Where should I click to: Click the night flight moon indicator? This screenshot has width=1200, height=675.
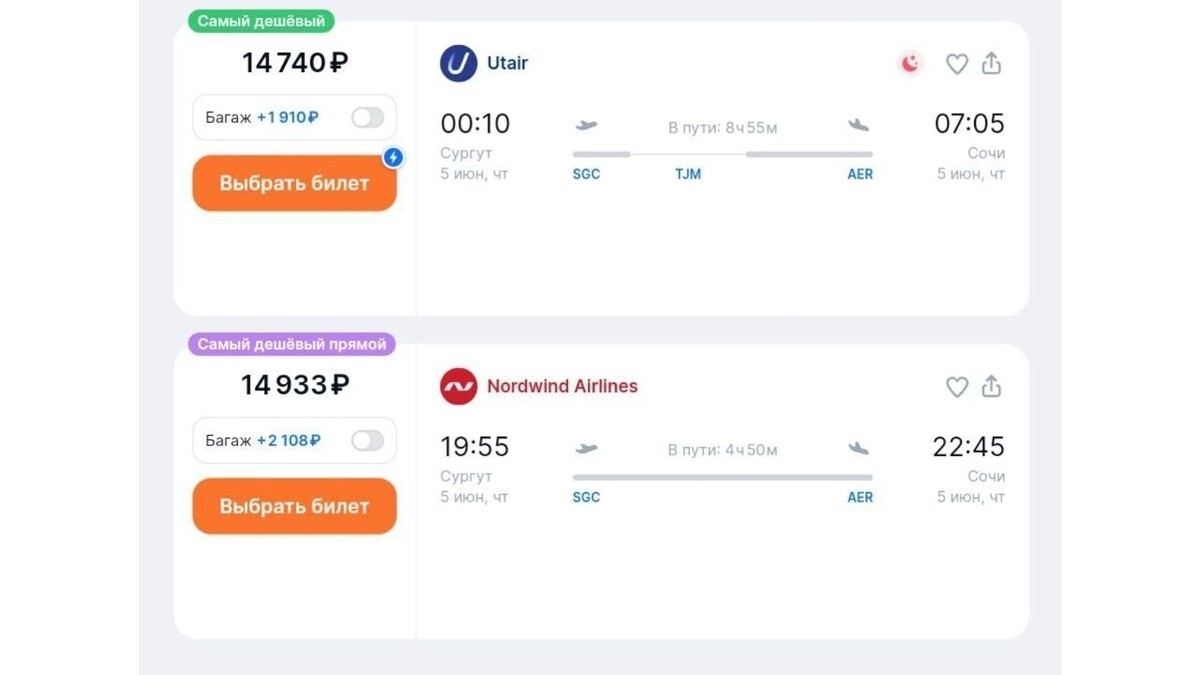click(909, 63)
